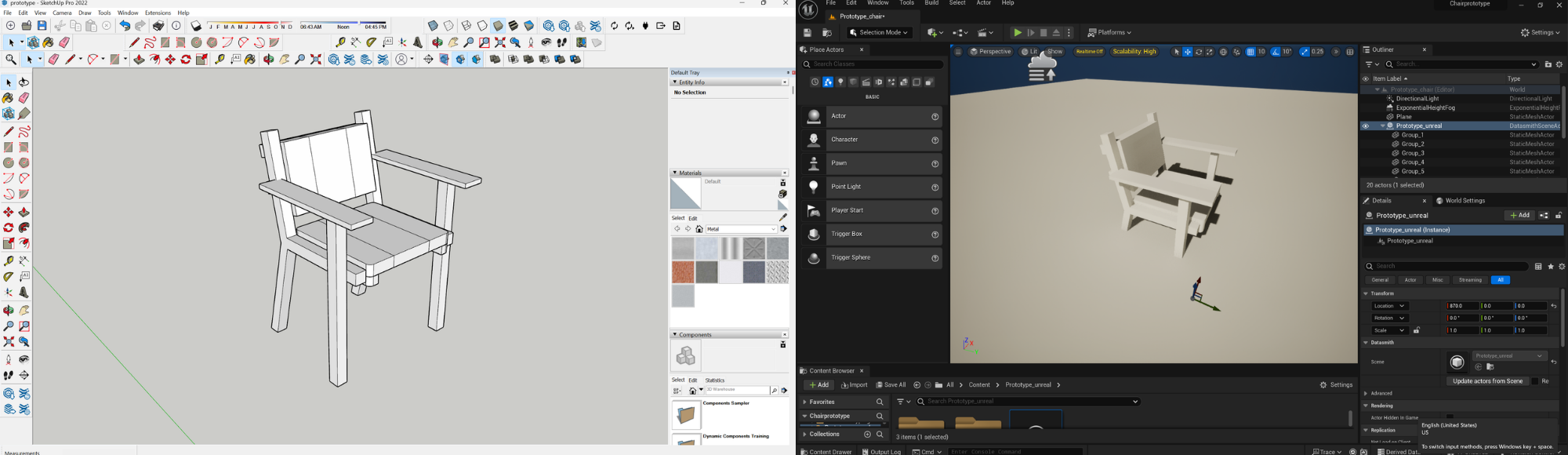The height and width of the screenshot is (455, 1568).
Task: Click the Unreal save level icon
Action: tap(808, 33)
